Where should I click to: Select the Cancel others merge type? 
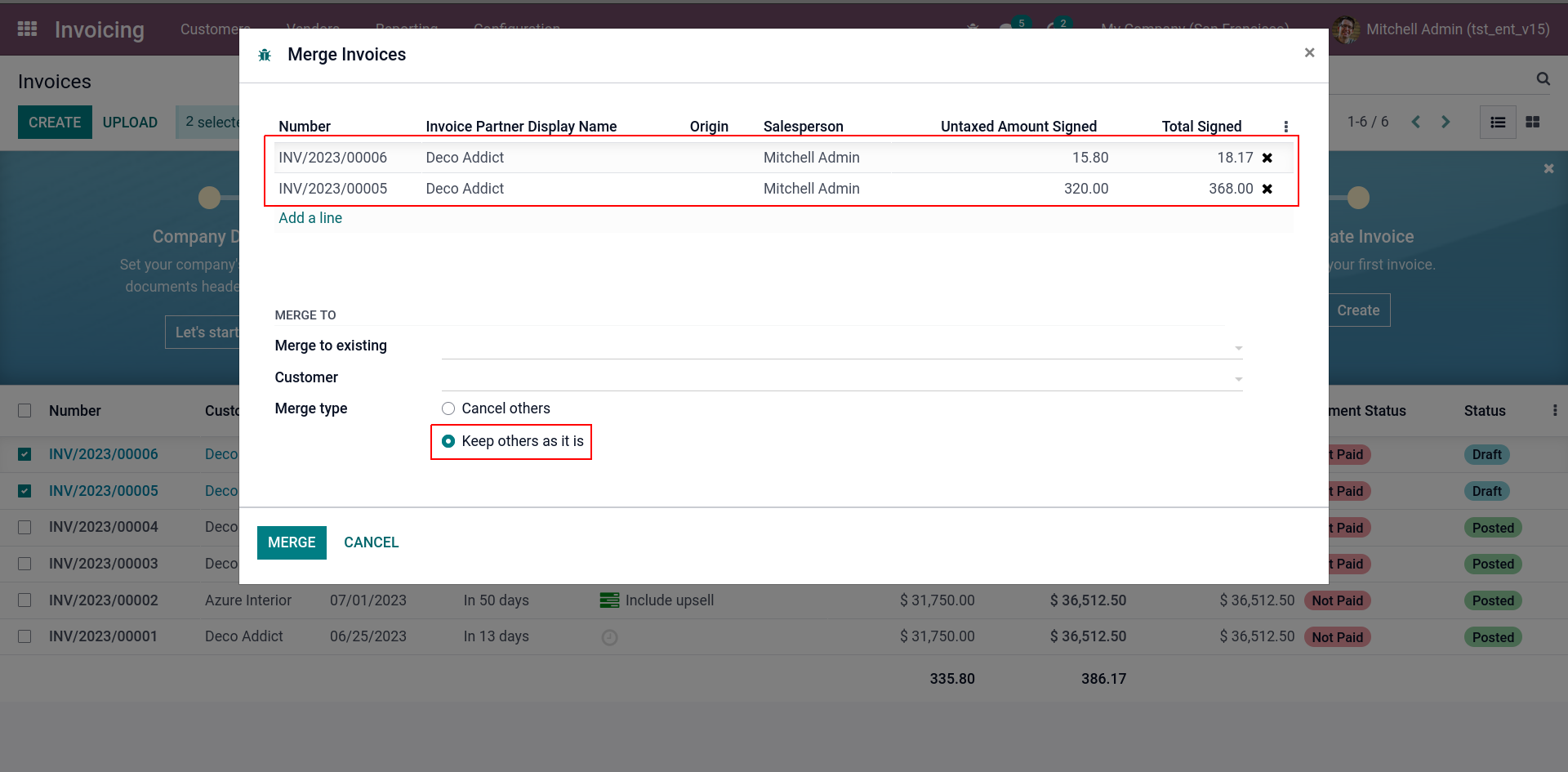448,408
